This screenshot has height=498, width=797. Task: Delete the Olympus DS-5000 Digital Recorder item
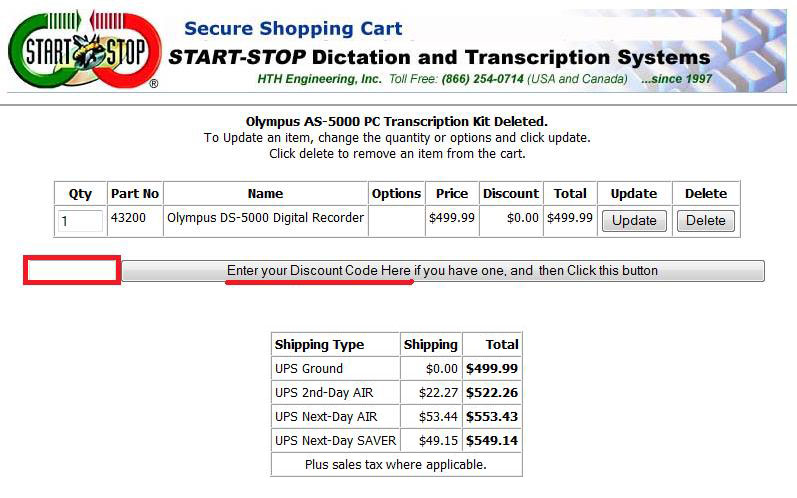[706, 221]
